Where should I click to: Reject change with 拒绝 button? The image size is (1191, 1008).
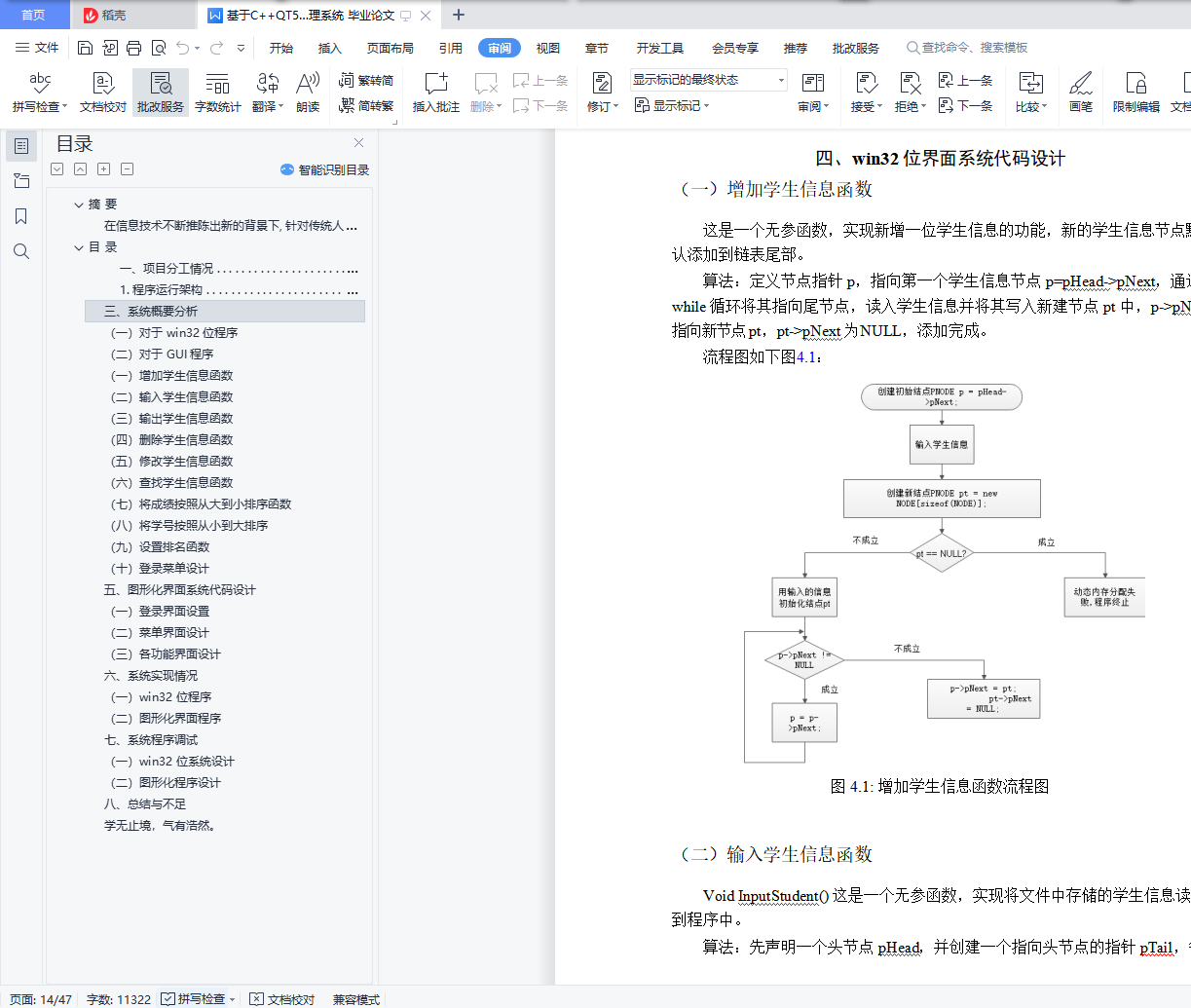[910, 93]
